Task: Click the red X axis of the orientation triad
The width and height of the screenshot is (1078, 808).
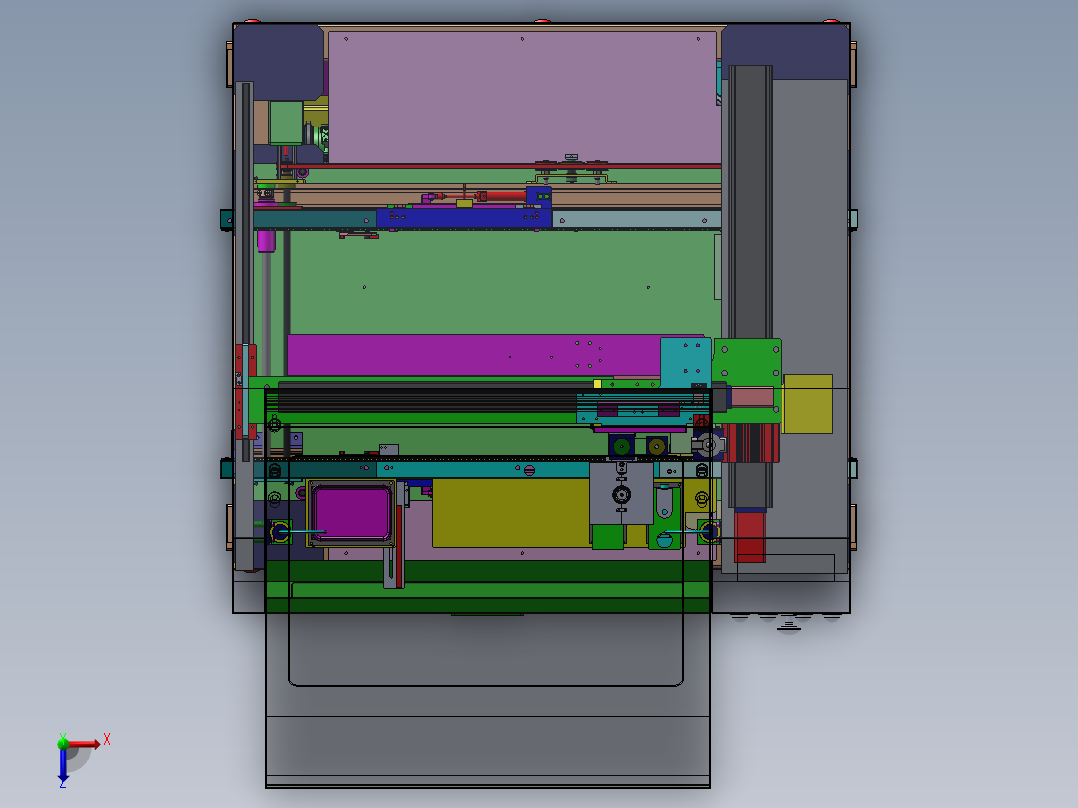Action: point(83,744)
